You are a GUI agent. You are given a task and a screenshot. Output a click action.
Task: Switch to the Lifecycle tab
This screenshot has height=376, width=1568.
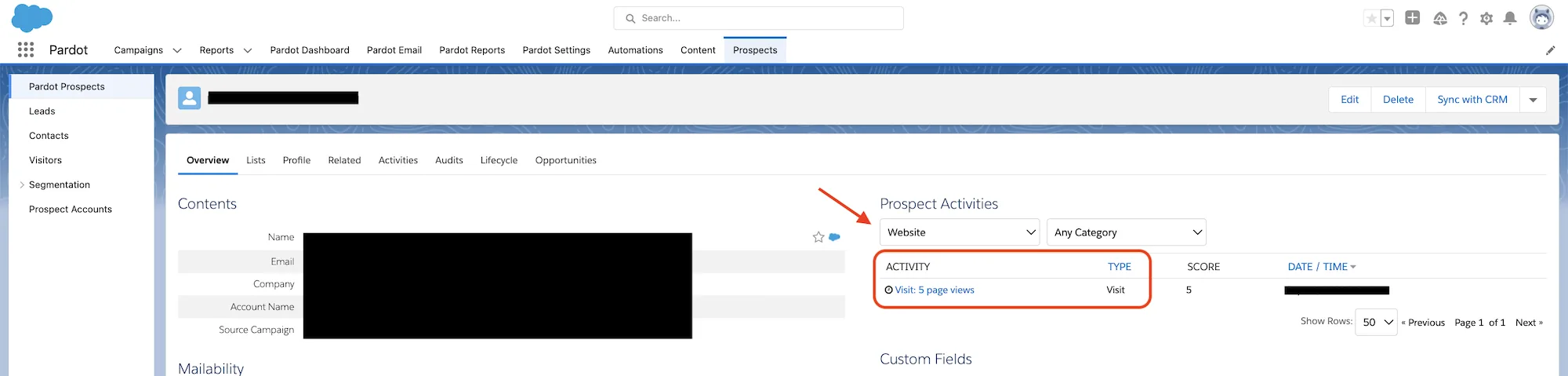(x=499, y=160)
